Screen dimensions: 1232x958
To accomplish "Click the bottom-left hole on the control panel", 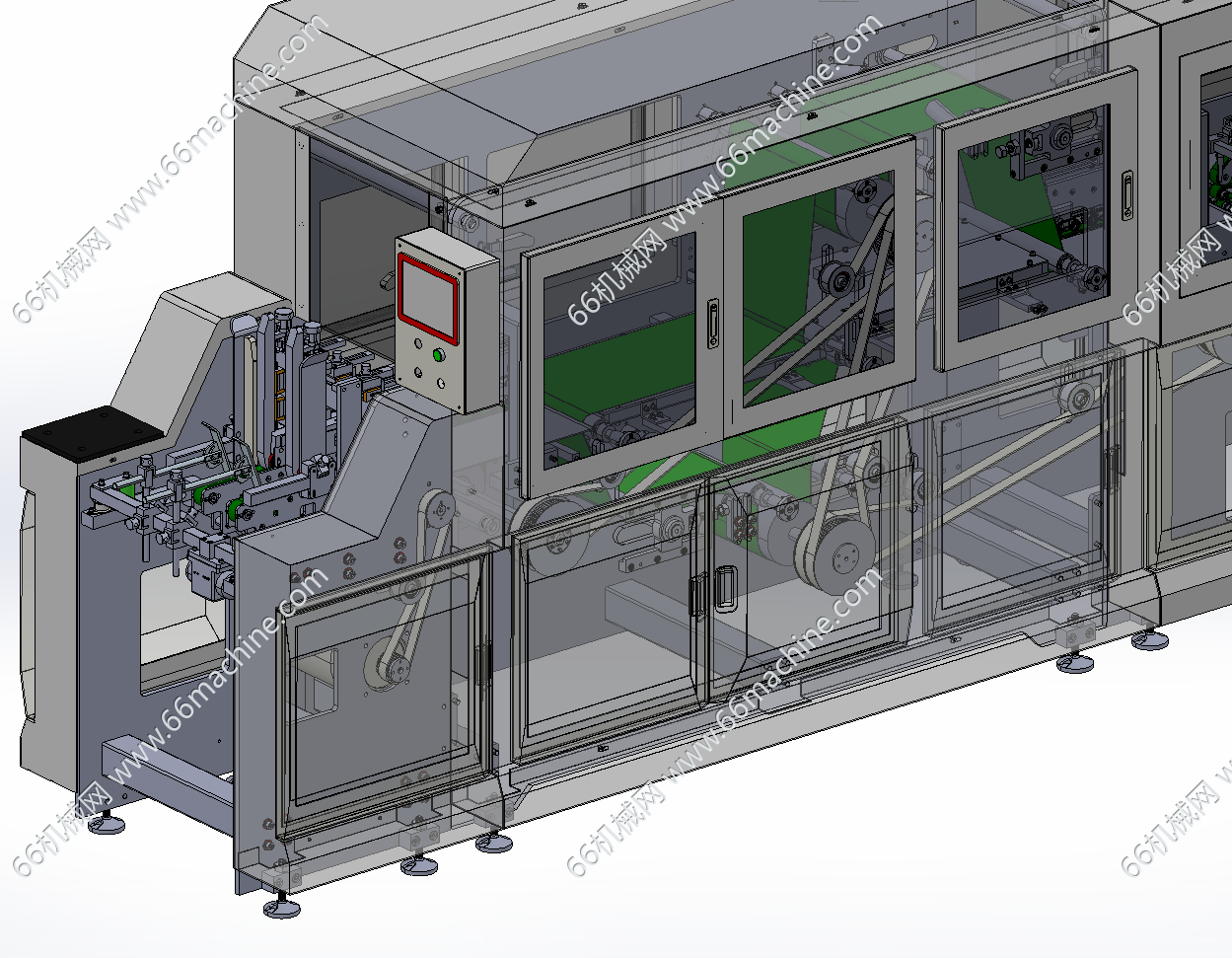I will [x=416, y=374].
